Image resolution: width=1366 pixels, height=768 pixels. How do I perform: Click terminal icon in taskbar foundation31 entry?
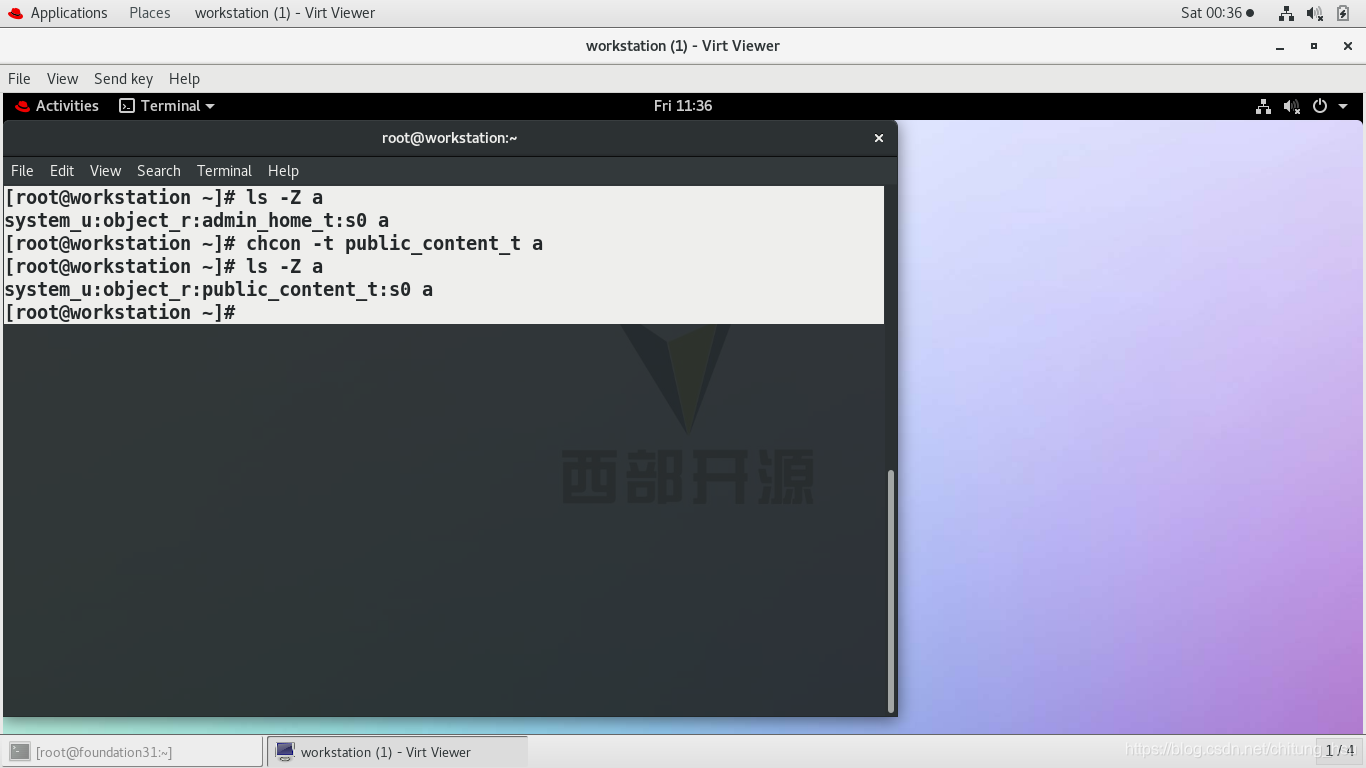coord(20,752)
